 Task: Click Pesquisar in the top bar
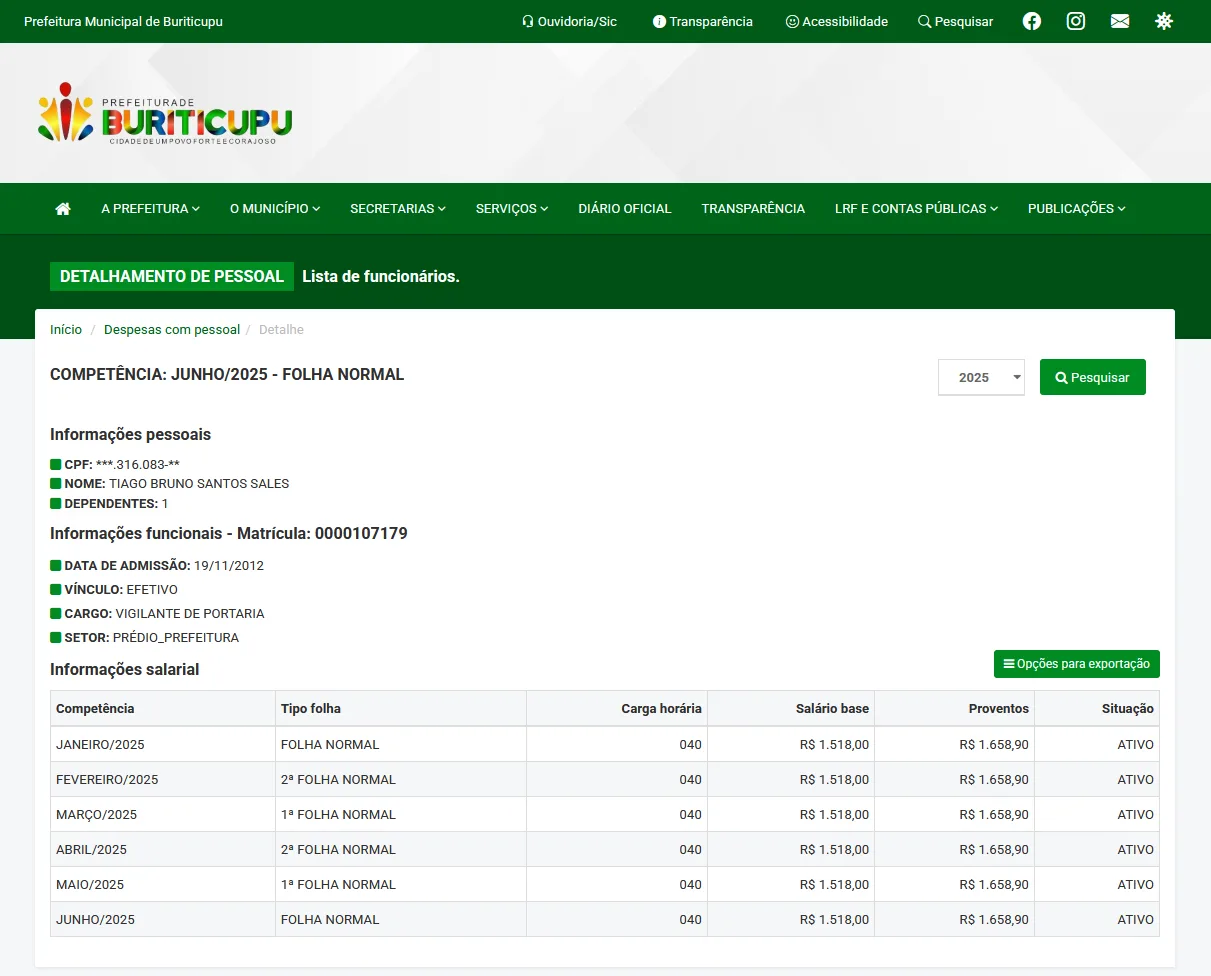click(955, 21)
